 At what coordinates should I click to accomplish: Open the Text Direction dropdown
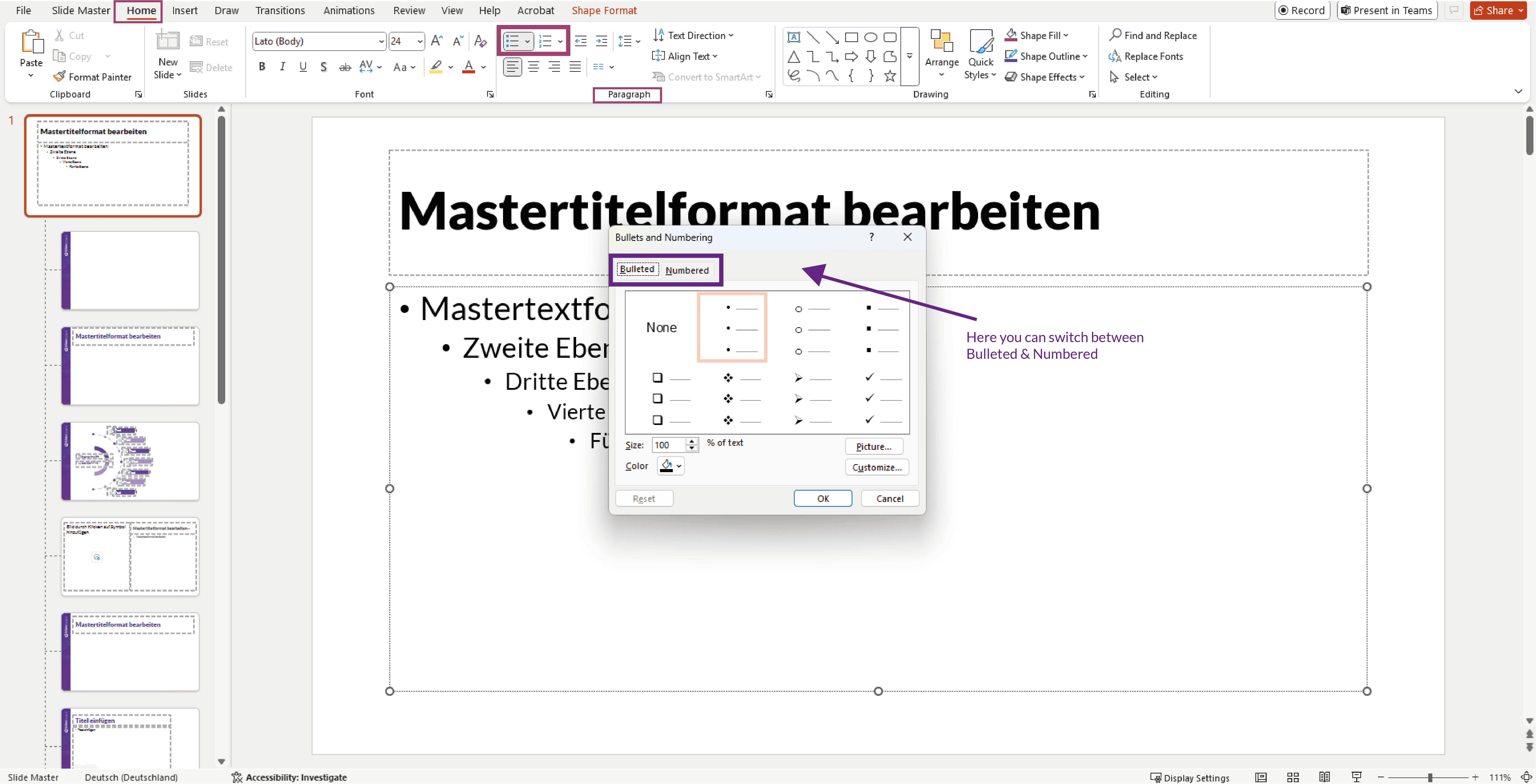[693, 35]
